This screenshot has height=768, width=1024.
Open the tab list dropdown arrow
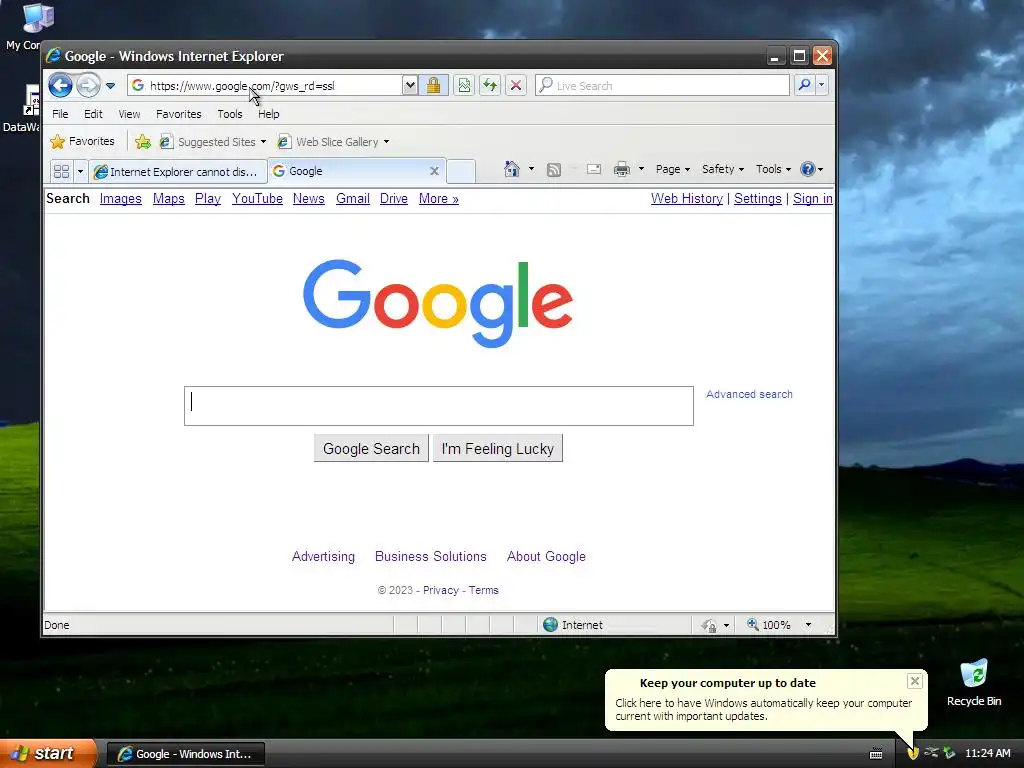point(80,171)
